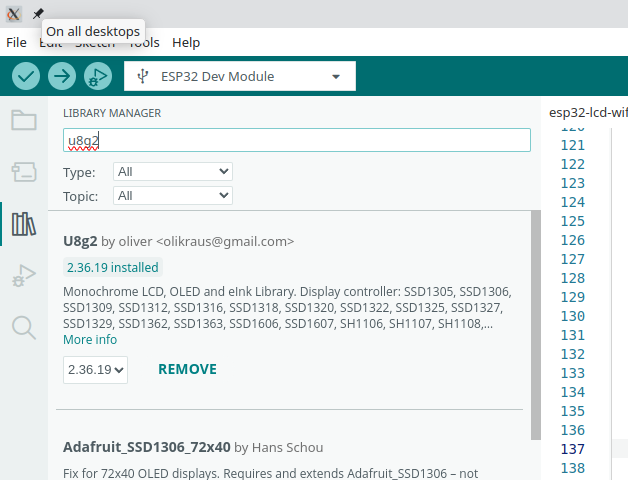Open the Debug panel in the sidebar
The width and height of the screenshot is (628, 480).
(x=24, y=276)
